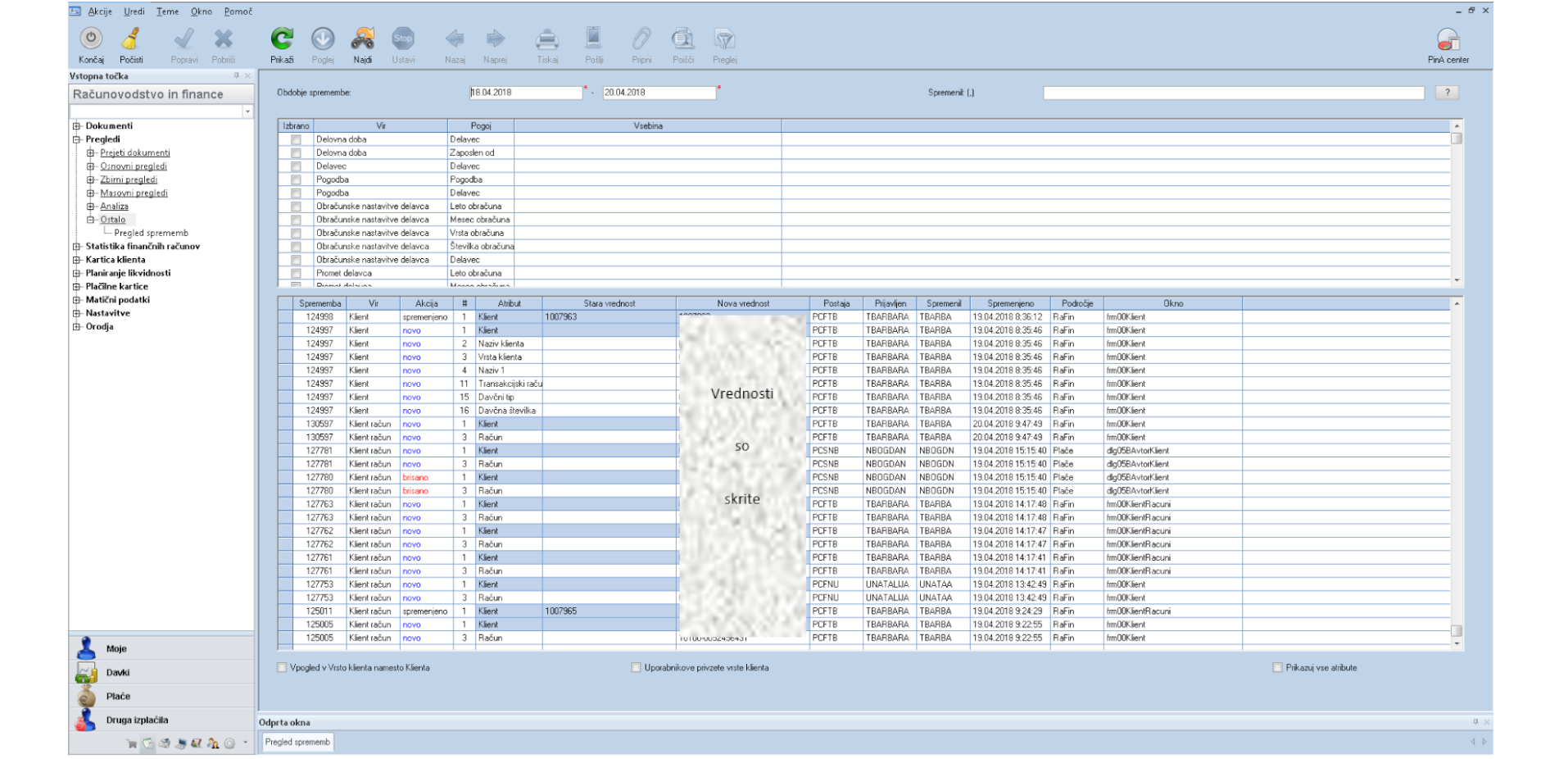Image resolution: width=1568 pixels, height=759 pixels.
Task: Click the Pripni paperclip icon
Action: tap(641, 39)
